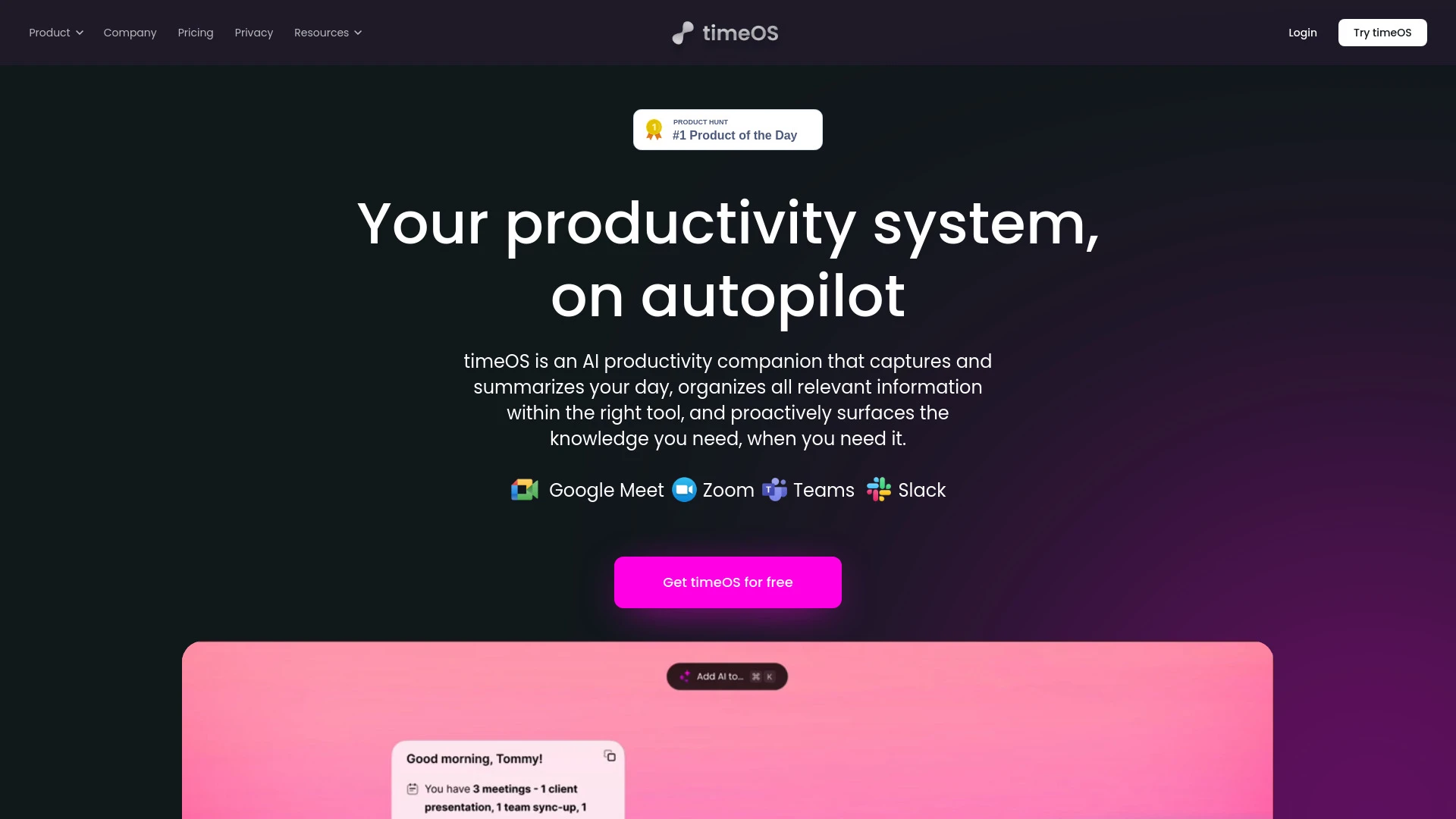Select the Pricing menu item

[195, 32]
